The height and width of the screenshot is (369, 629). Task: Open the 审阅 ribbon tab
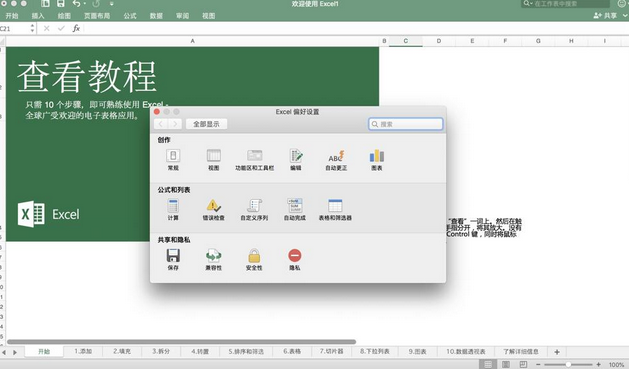click(x=182, y=16)
